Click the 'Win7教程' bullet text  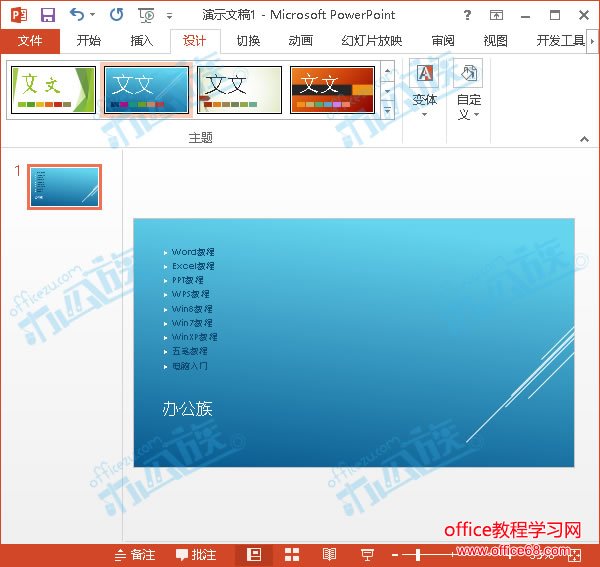pos(192,323)
